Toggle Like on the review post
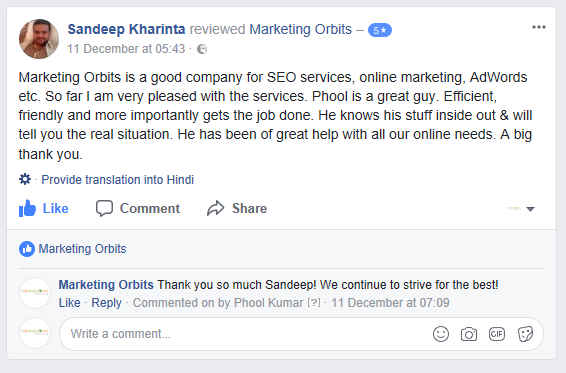 [x=44, y=208]
